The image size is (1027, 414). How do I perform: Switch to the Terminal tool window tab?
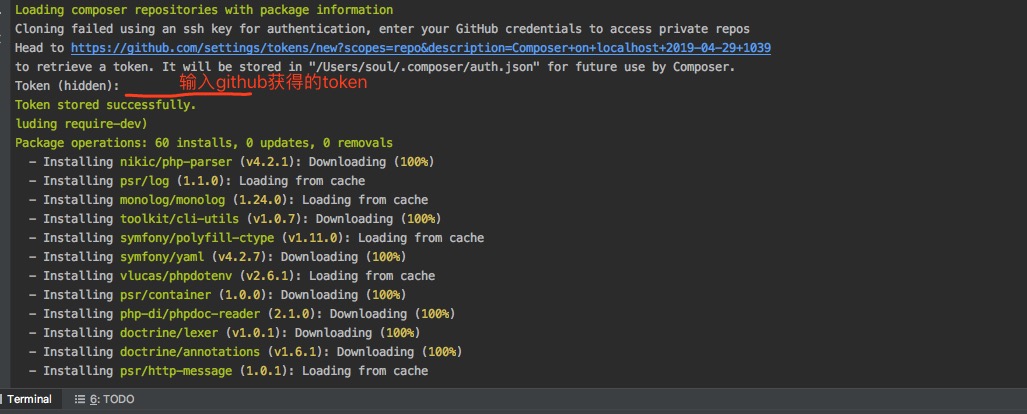[29, 399]
